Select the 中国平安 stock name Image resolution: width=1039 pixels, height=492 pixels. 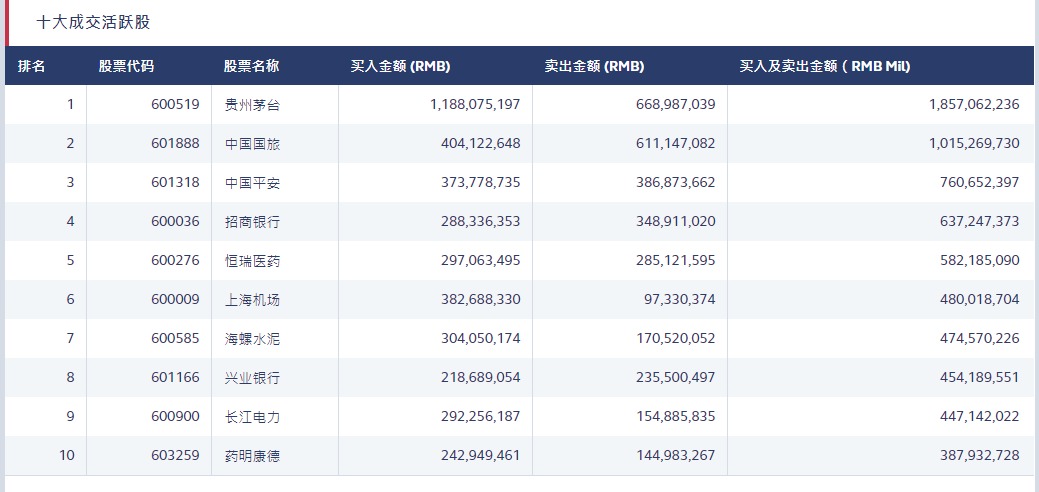252,182
